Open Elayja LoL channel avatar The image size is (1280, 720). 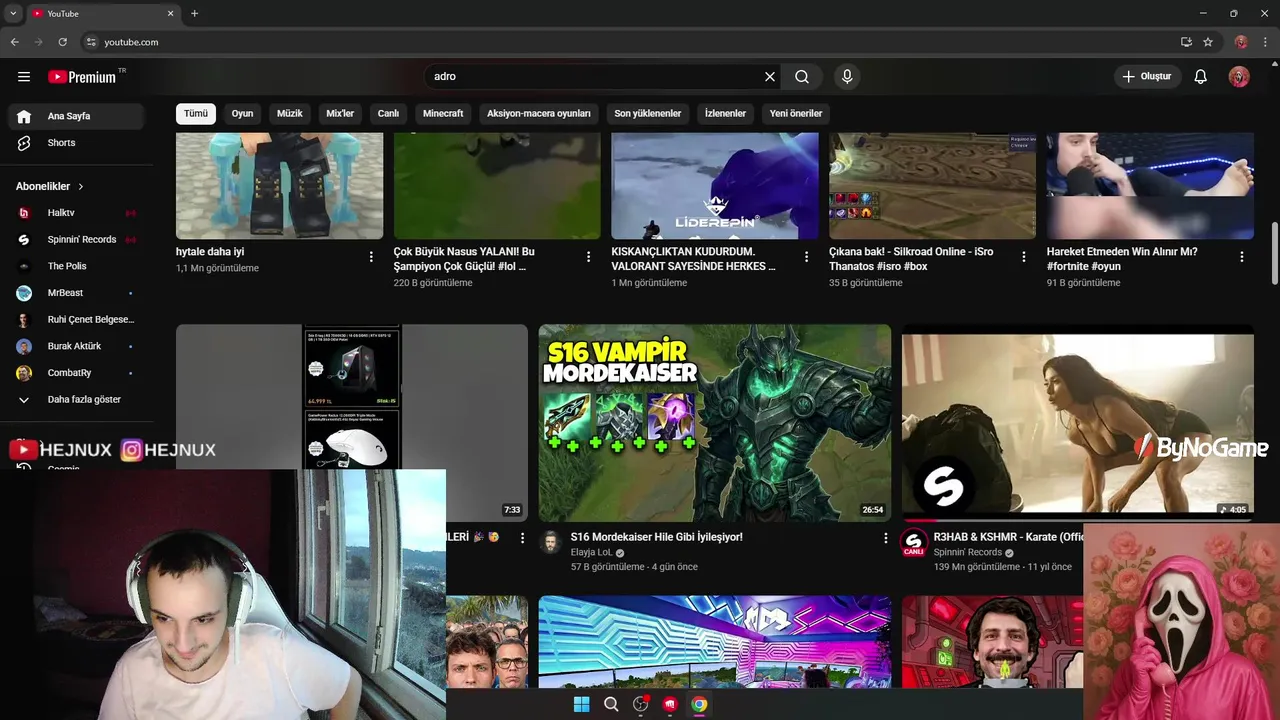550,542
